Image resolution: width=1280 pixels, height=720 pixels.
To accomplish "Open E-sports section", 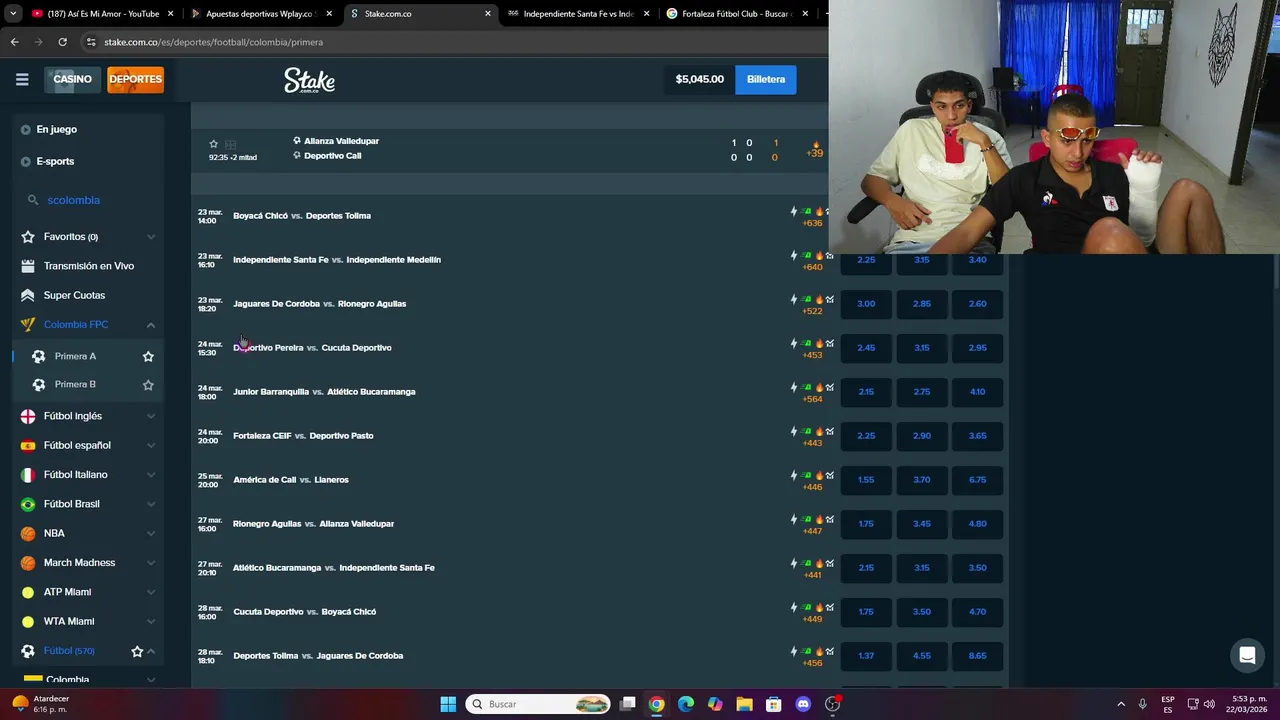I will click(55, 161).
